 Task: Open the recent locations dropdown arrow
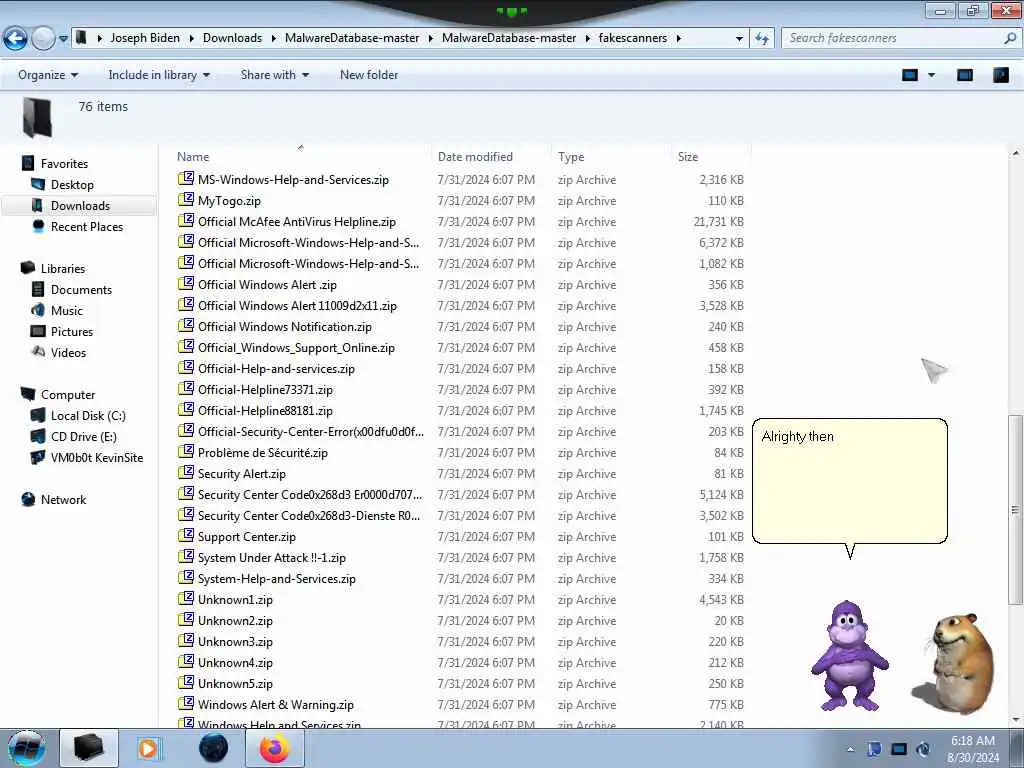click(63, 39)
